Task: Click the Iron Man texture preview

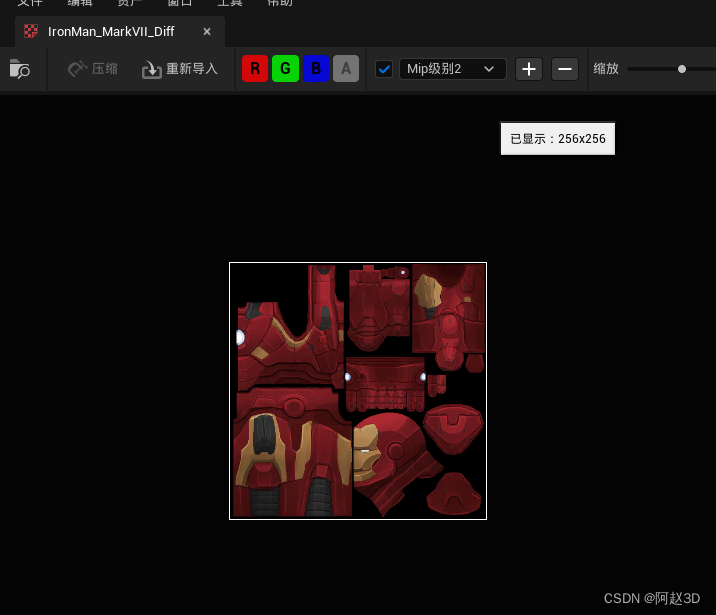Action: 358,391
